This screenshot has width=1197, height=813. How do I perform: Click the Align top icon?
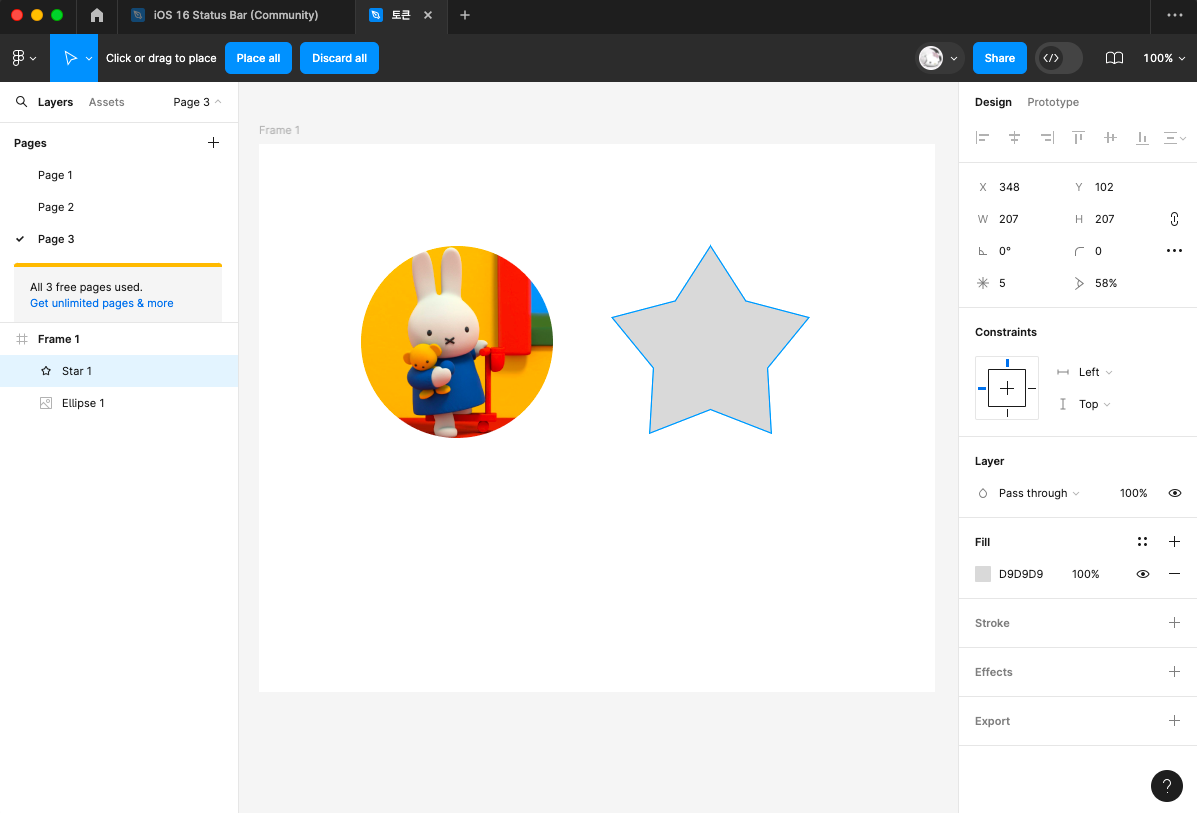(1078, 137)
